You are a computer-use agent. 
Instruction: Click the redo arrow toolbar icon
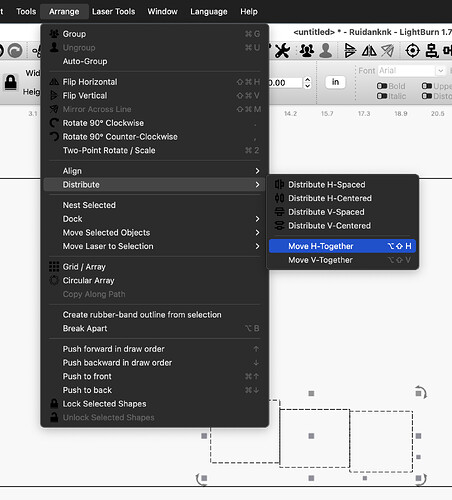coord(15,51)
